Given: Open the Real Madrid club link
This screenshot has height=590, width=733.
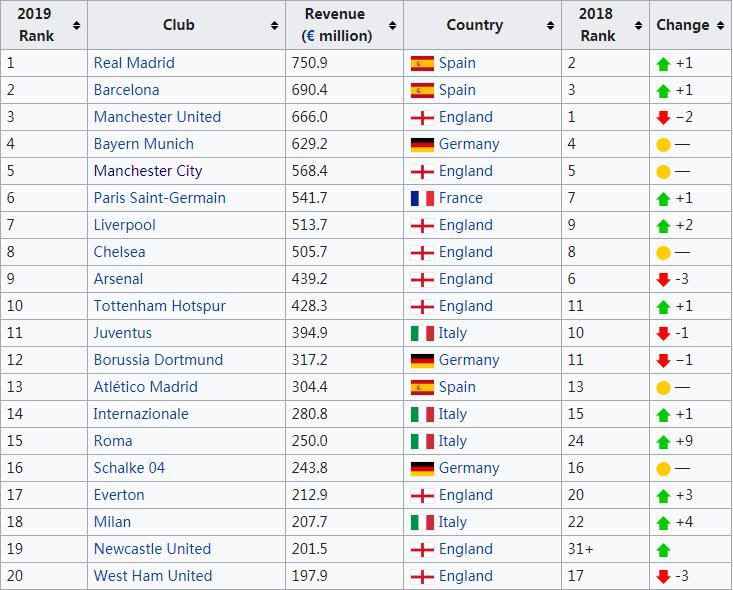Looking at the screenshot, I should pos(134,63).
